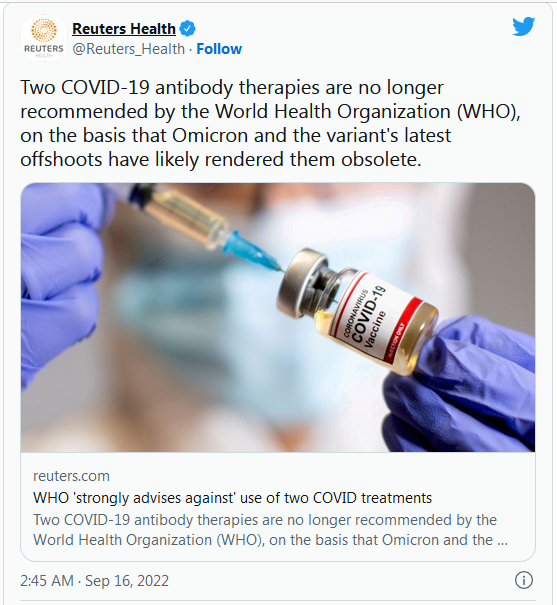Open the @Reuters_Health handle link
557x605 pixels.
[x=128, y=49]
